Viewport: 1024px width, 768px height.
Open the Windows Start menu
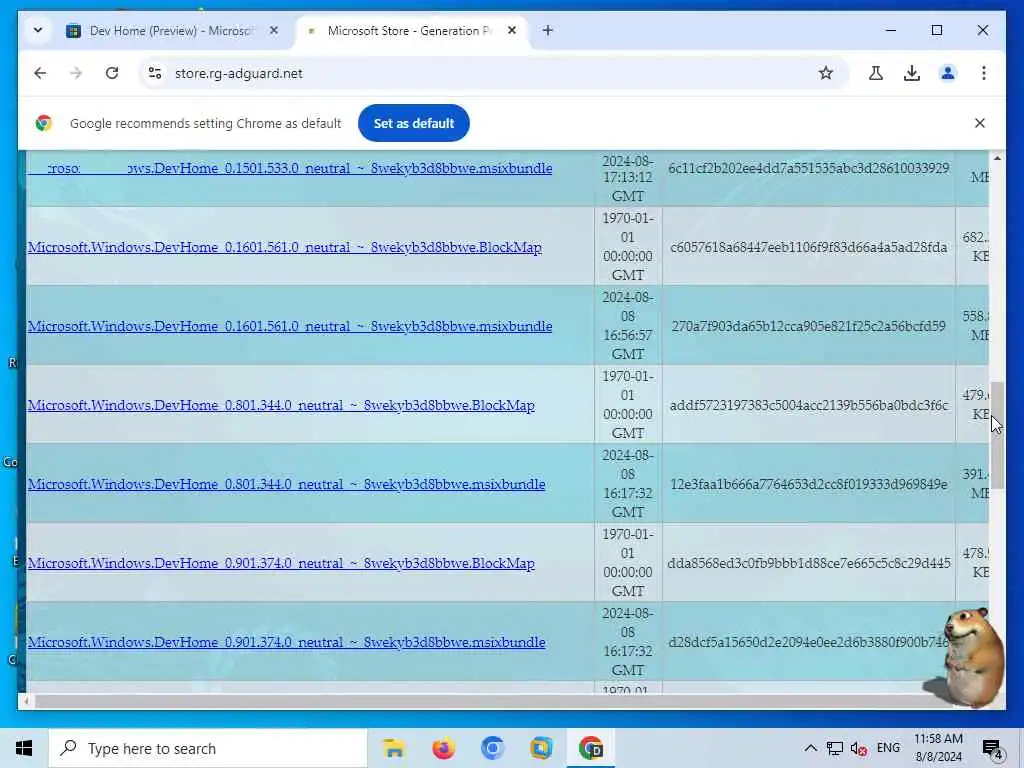pyautogui.click(x=24, y=748)
